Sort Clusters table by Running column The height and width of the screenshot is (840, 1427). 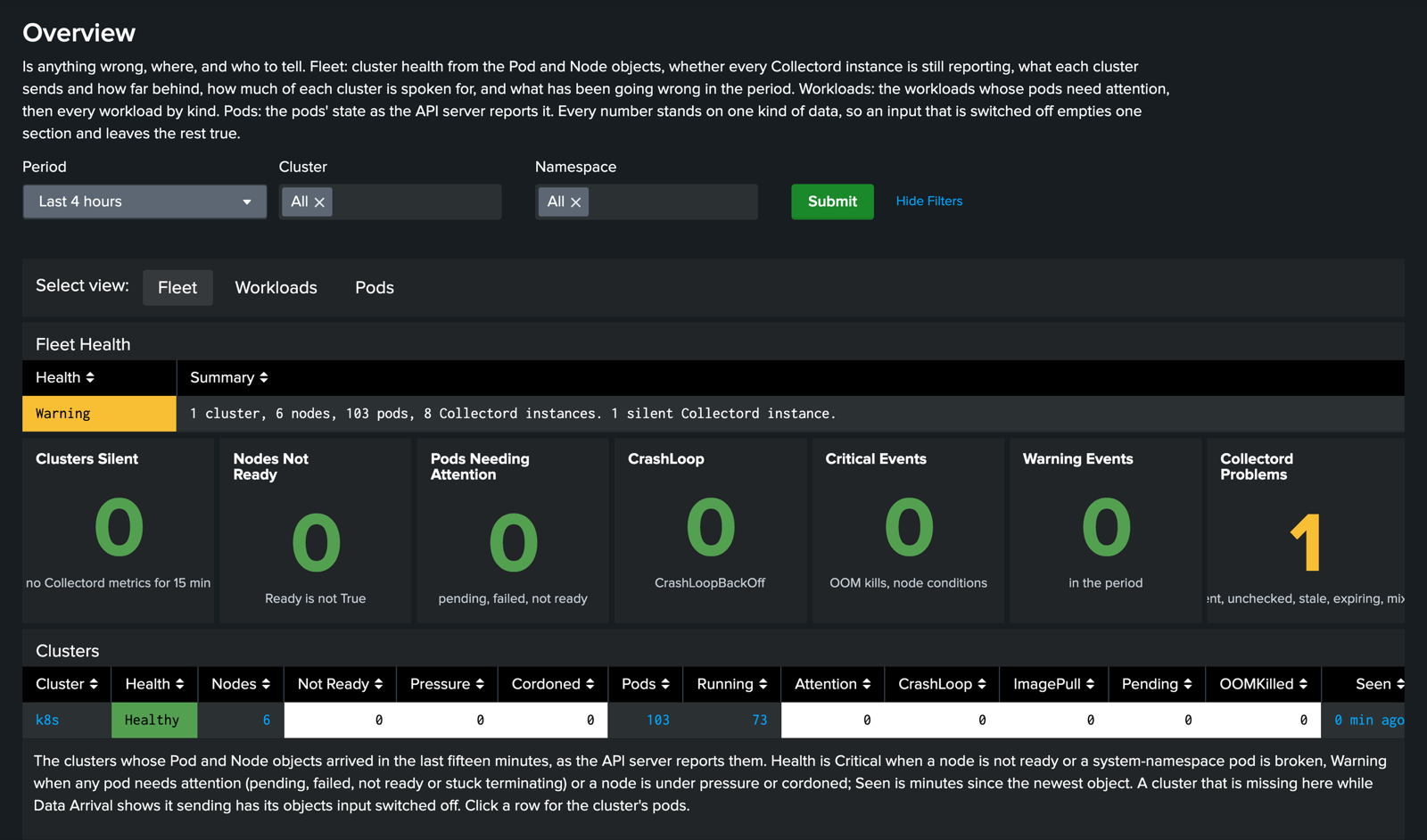click(732, 684)
